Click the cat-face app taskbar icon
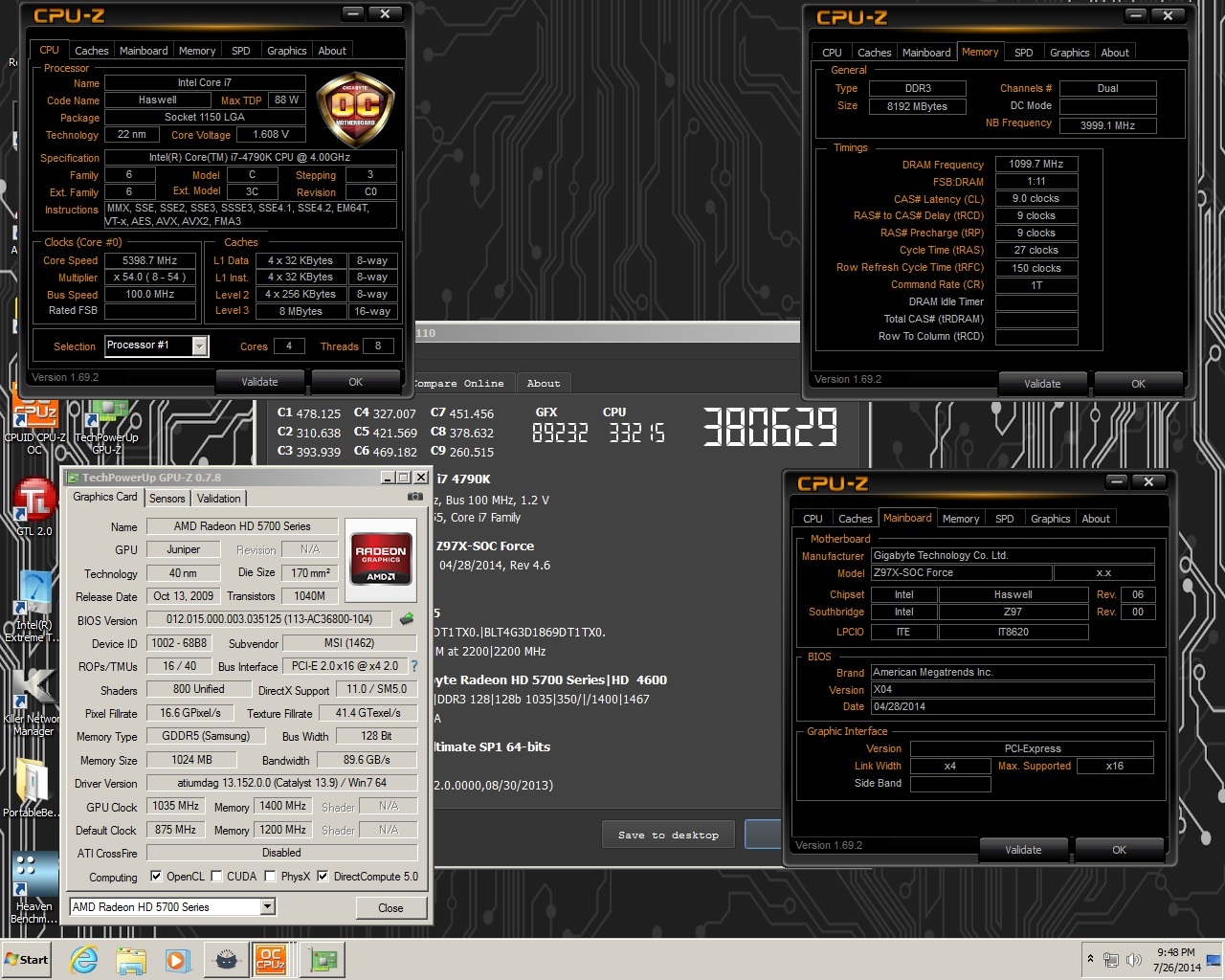 pyautogui.click(x=226, y=960)
